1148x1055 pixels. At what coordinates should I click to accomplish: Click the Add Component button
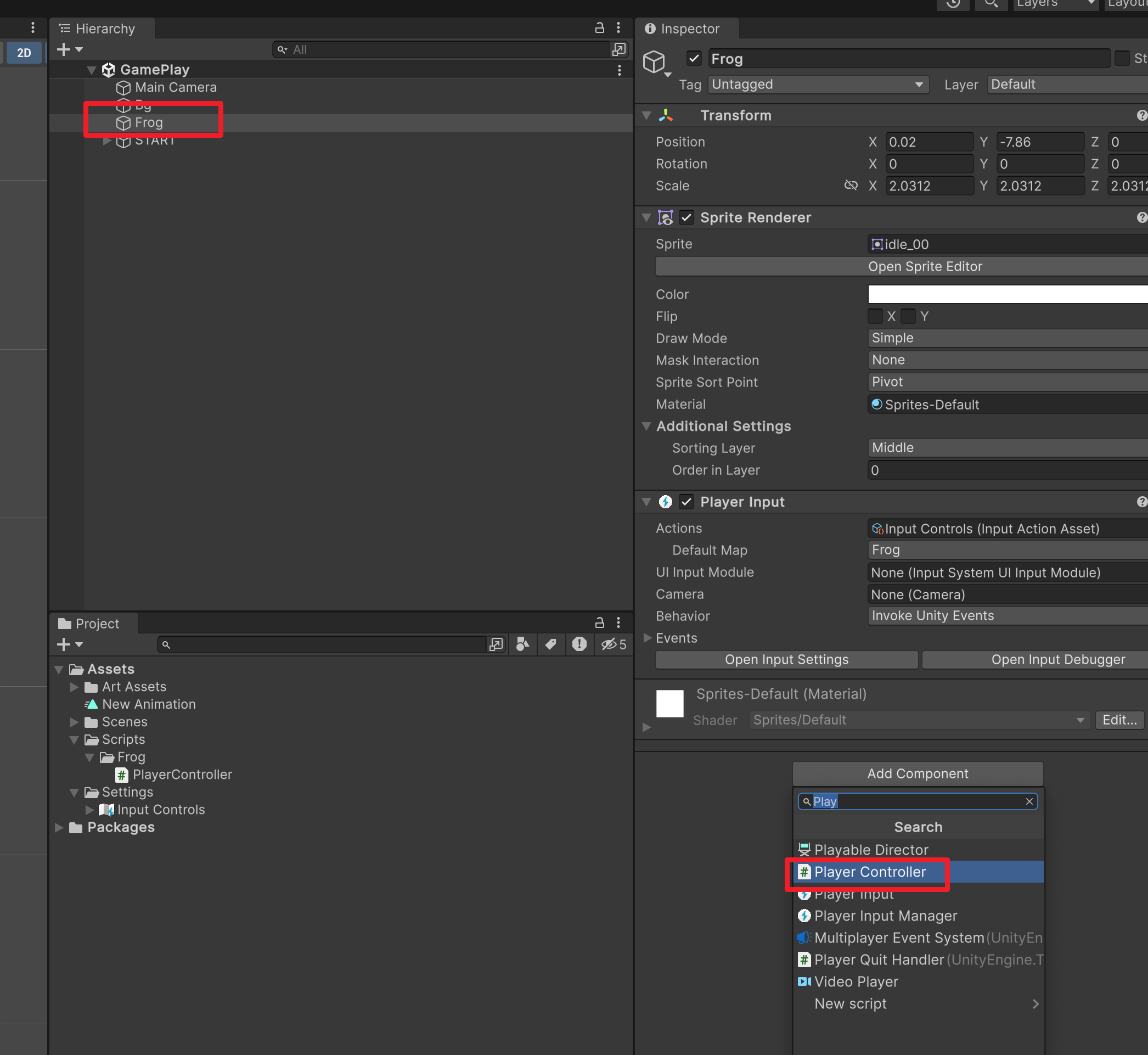coord(918,773)
